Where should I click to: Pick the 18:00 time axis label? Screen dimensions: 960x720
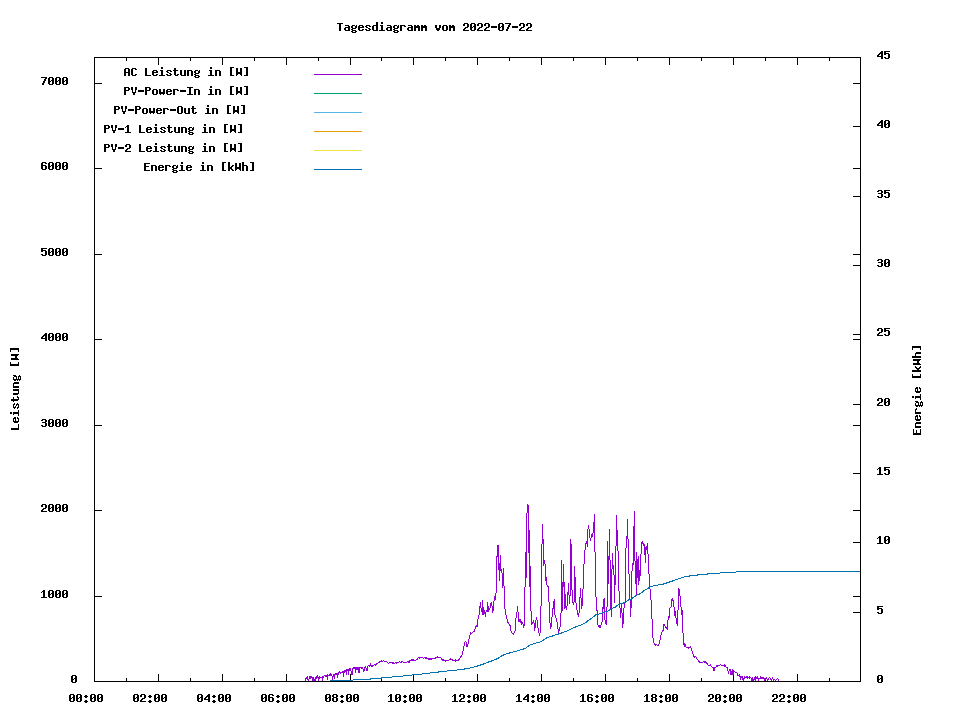661,698
